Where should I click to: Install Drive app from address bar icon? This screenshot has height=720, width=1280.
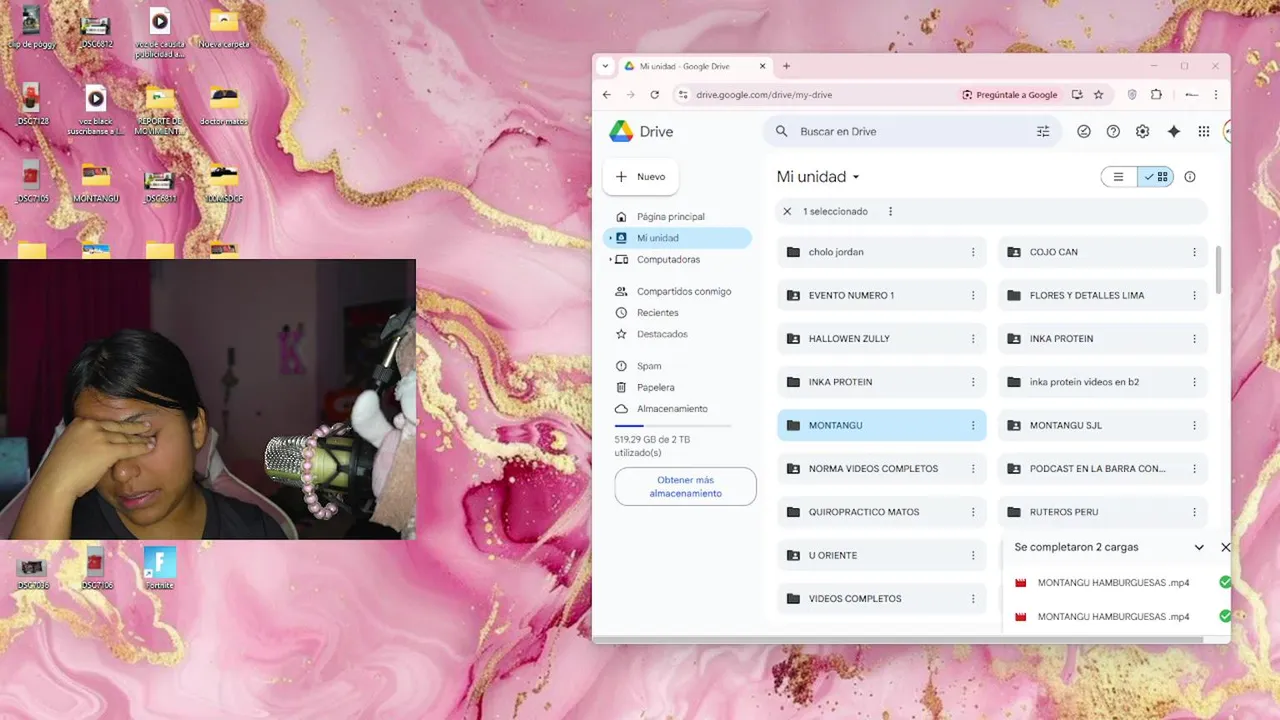[x=1077, y=95]
